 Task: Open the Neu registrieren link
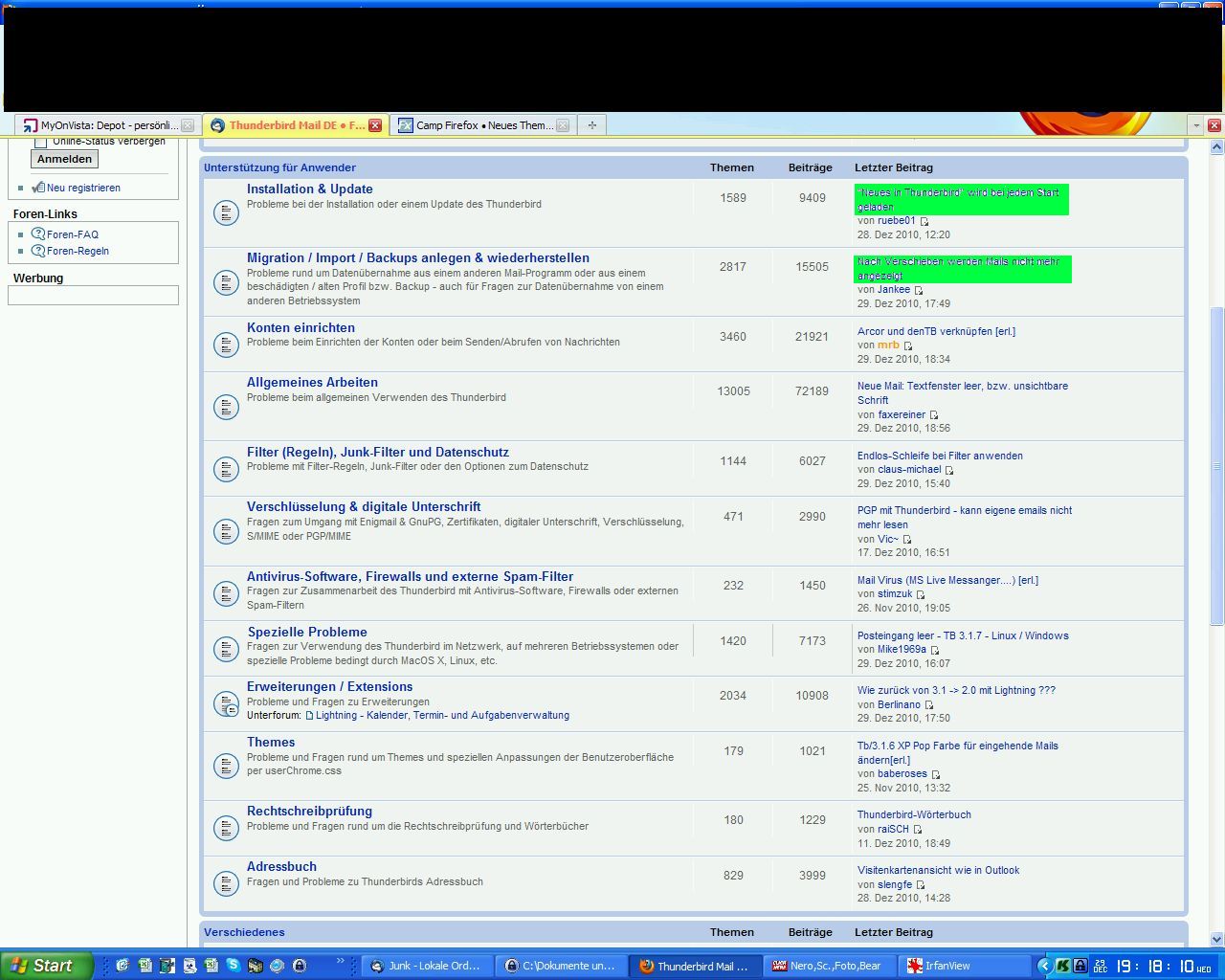[x=83, y=188]
